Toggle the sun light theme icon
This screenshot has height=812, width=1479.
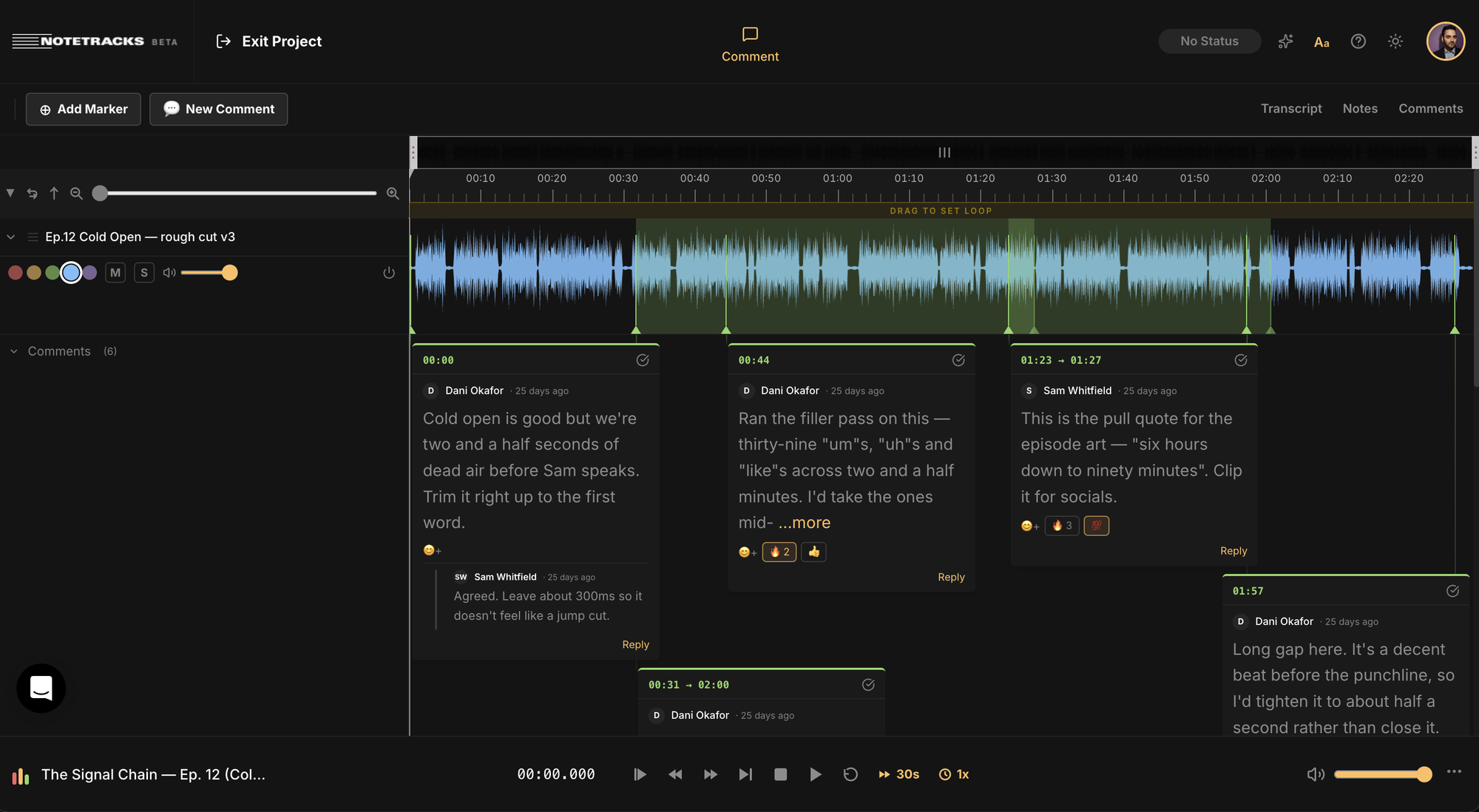[x=1395, y=41]
